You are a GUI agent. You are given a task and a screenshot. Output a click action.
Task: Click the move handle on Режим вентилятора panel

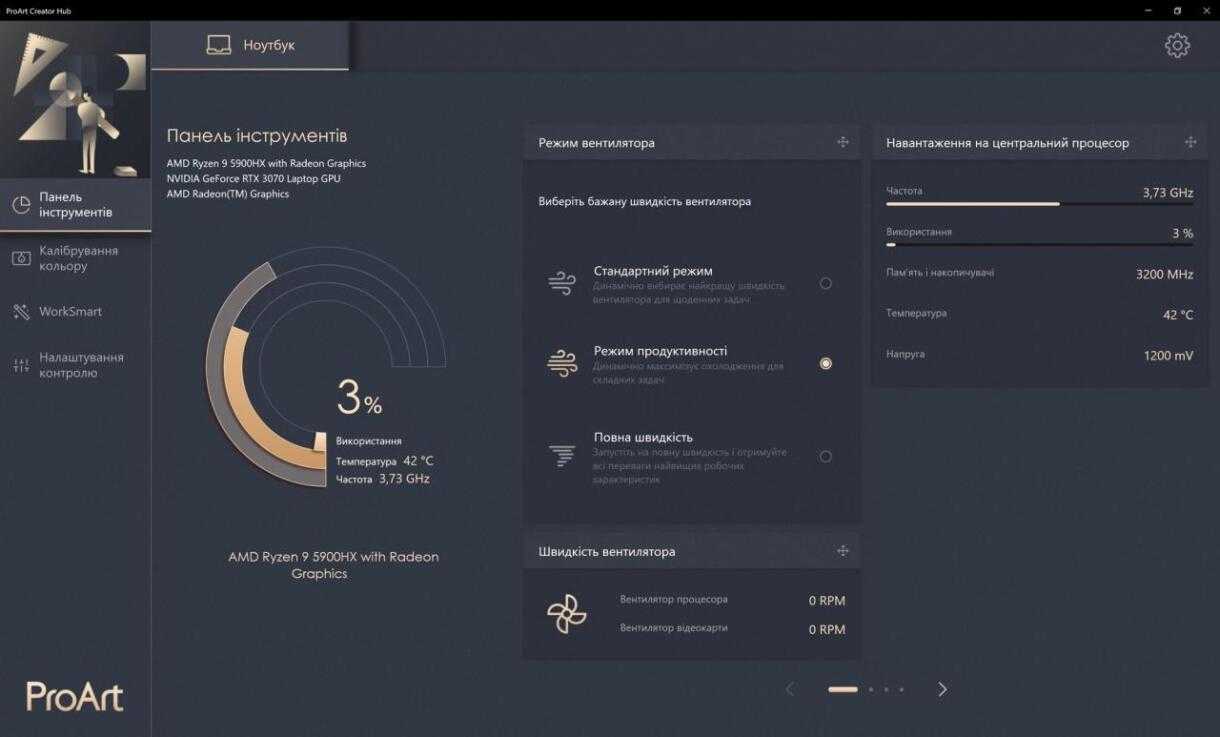(843, 142)
